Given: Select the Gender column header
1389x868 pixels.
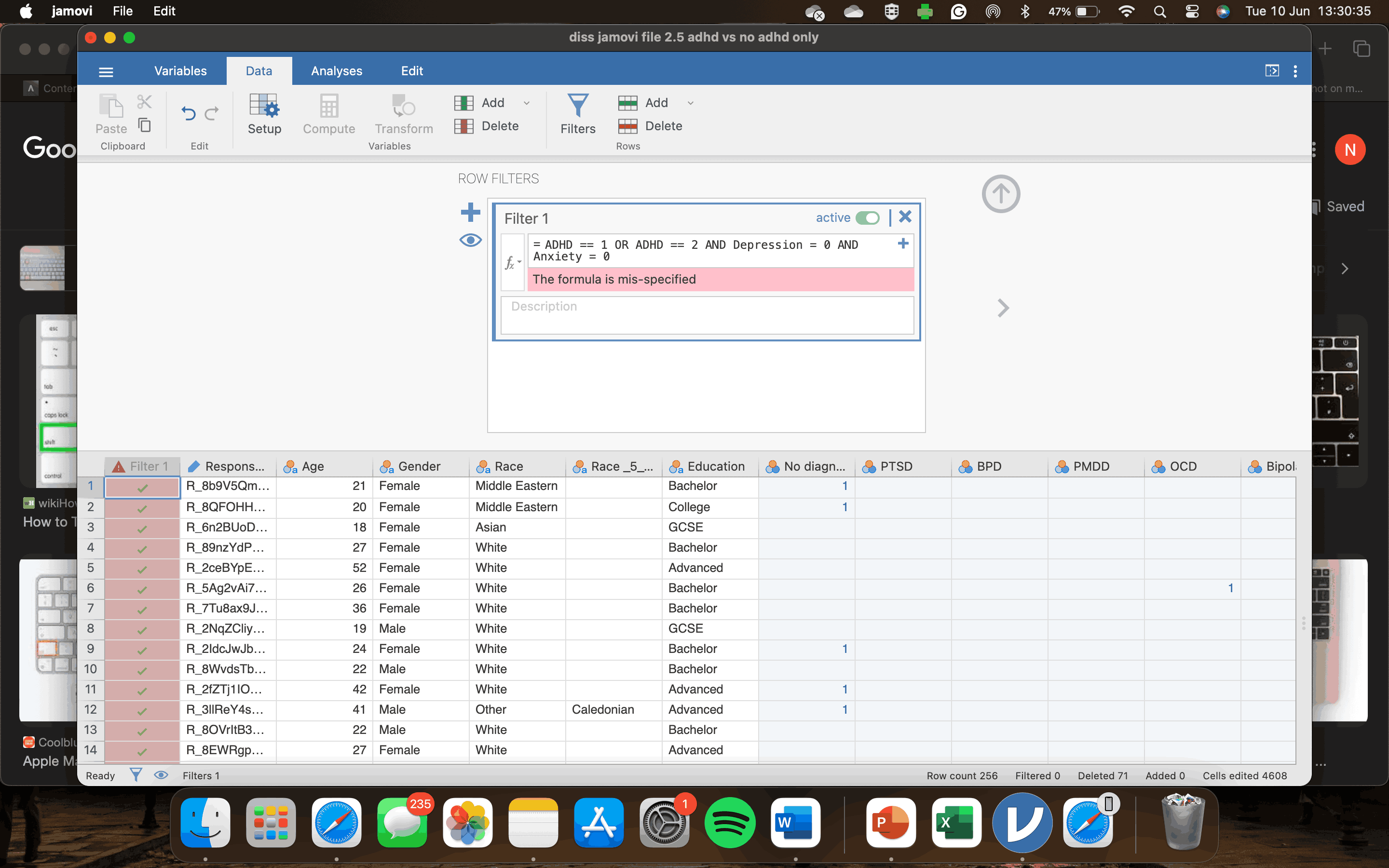Looking at the screenshot, I should (421, 466).
